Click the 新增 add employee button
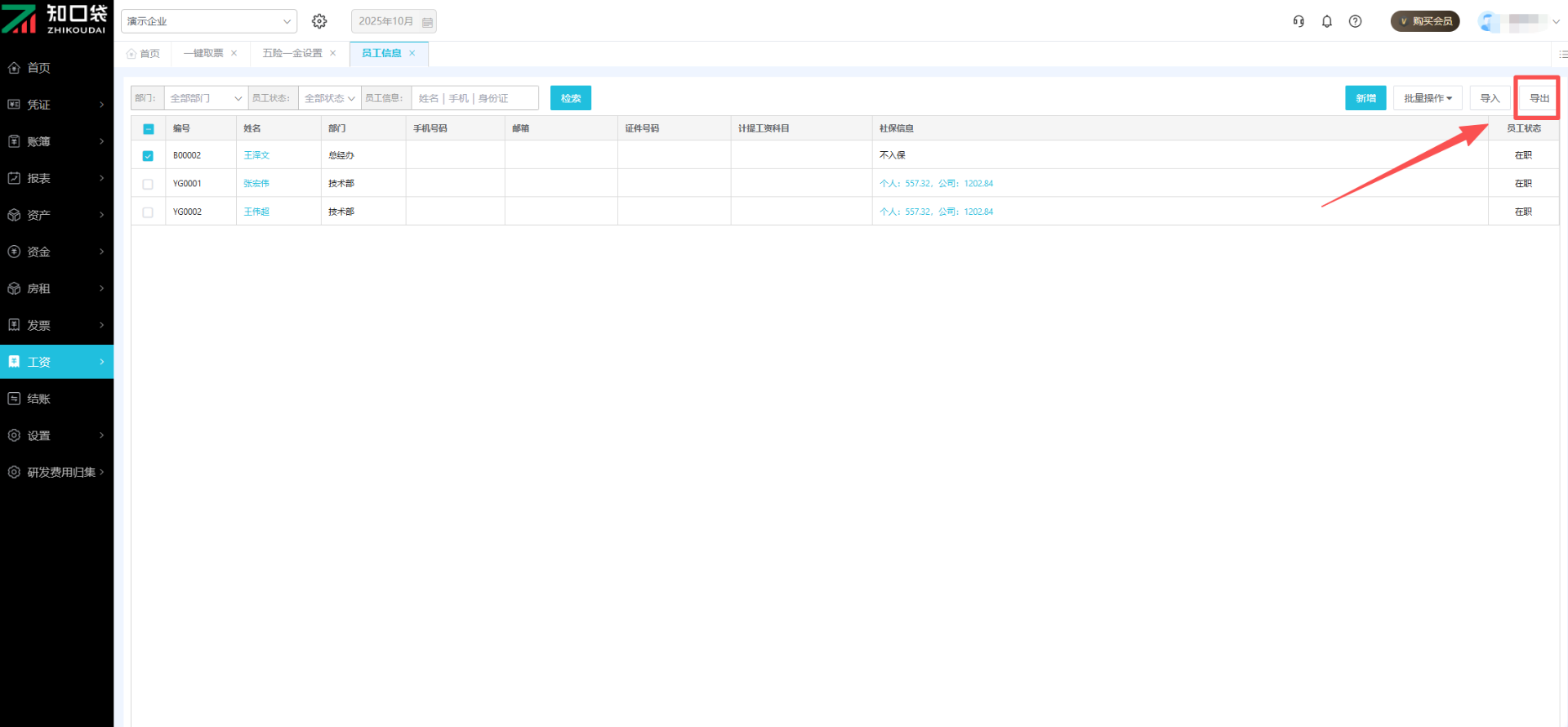Image resolution: width=1568 pixels, height=727 pixels. pyautogui.click(x=1365, y=98)
